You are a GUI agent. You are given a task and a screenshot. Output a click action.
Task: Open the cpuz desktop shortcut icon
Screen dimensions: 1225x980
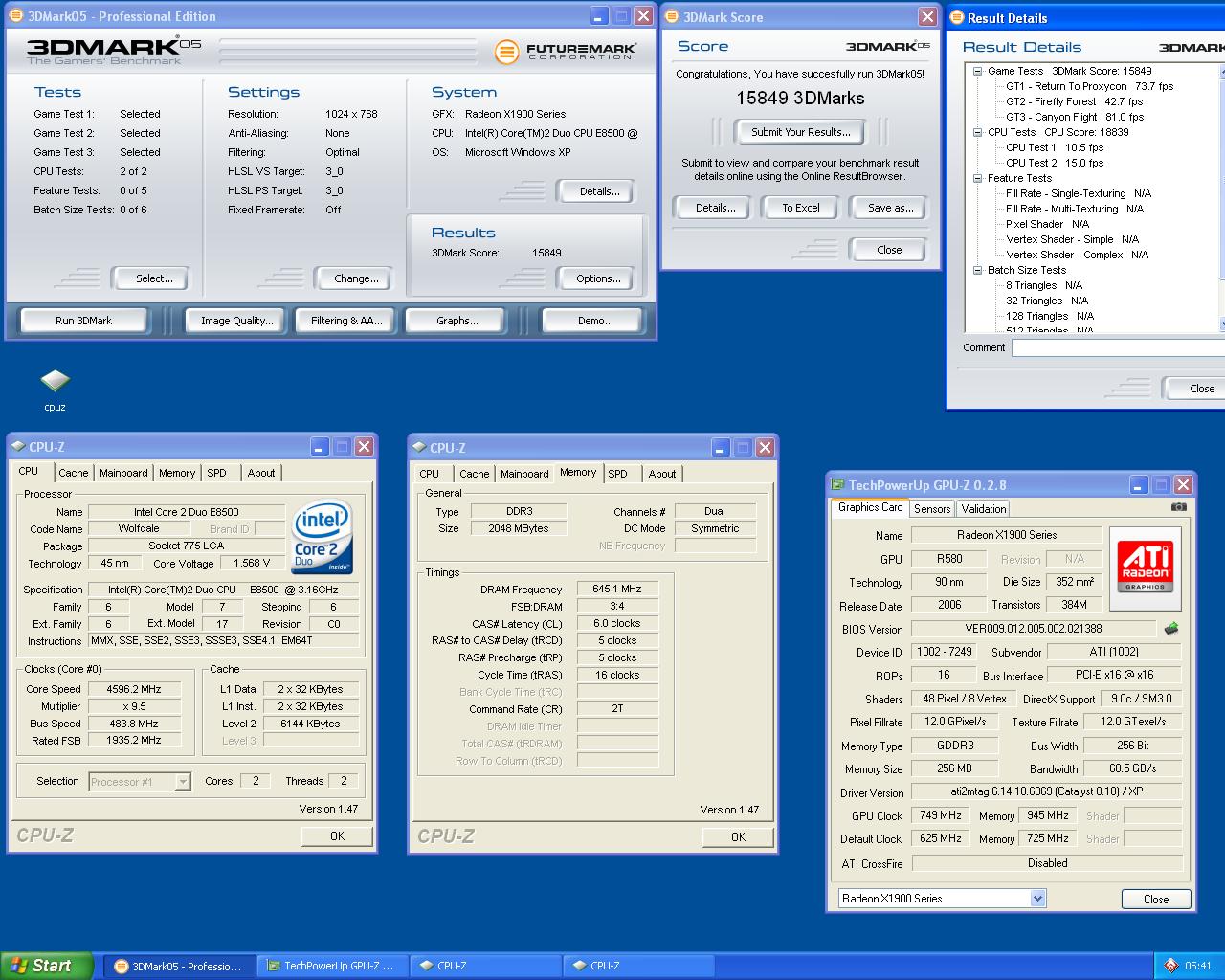pyautogui.click(x=55, y=382)
